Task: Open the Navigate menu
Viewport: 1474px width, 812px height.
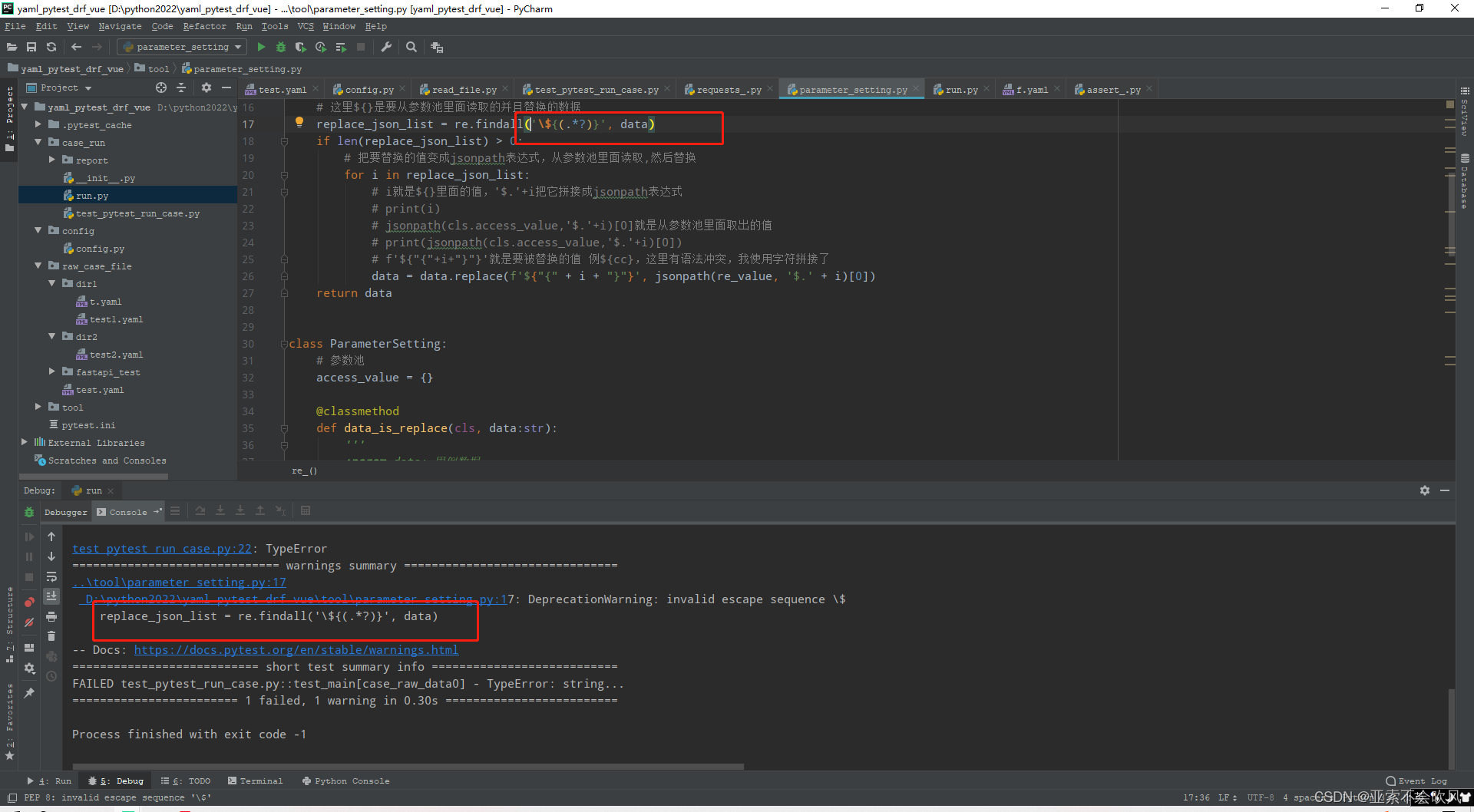Action: (120, 26)
